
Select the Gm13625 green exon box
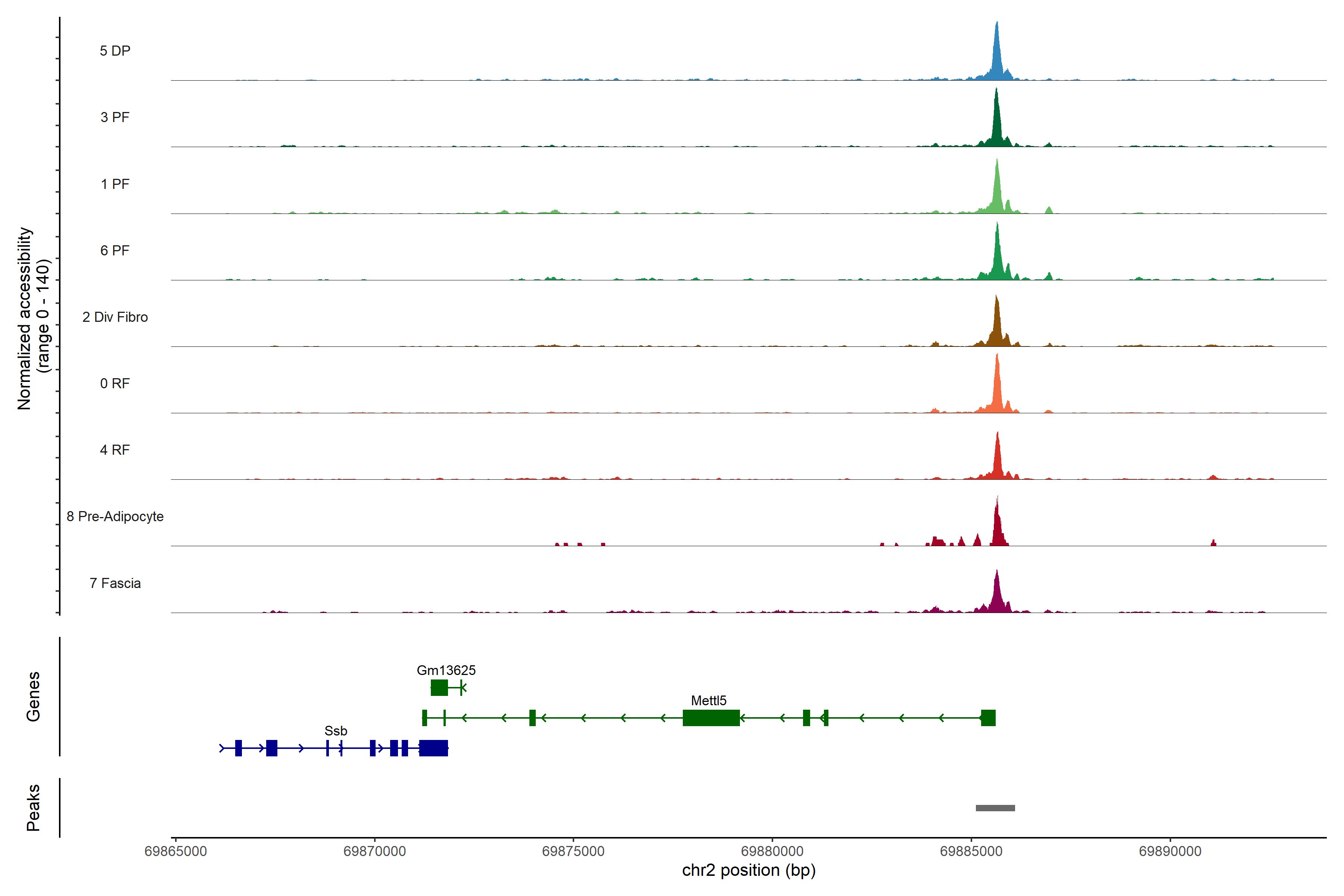(439, 687)
